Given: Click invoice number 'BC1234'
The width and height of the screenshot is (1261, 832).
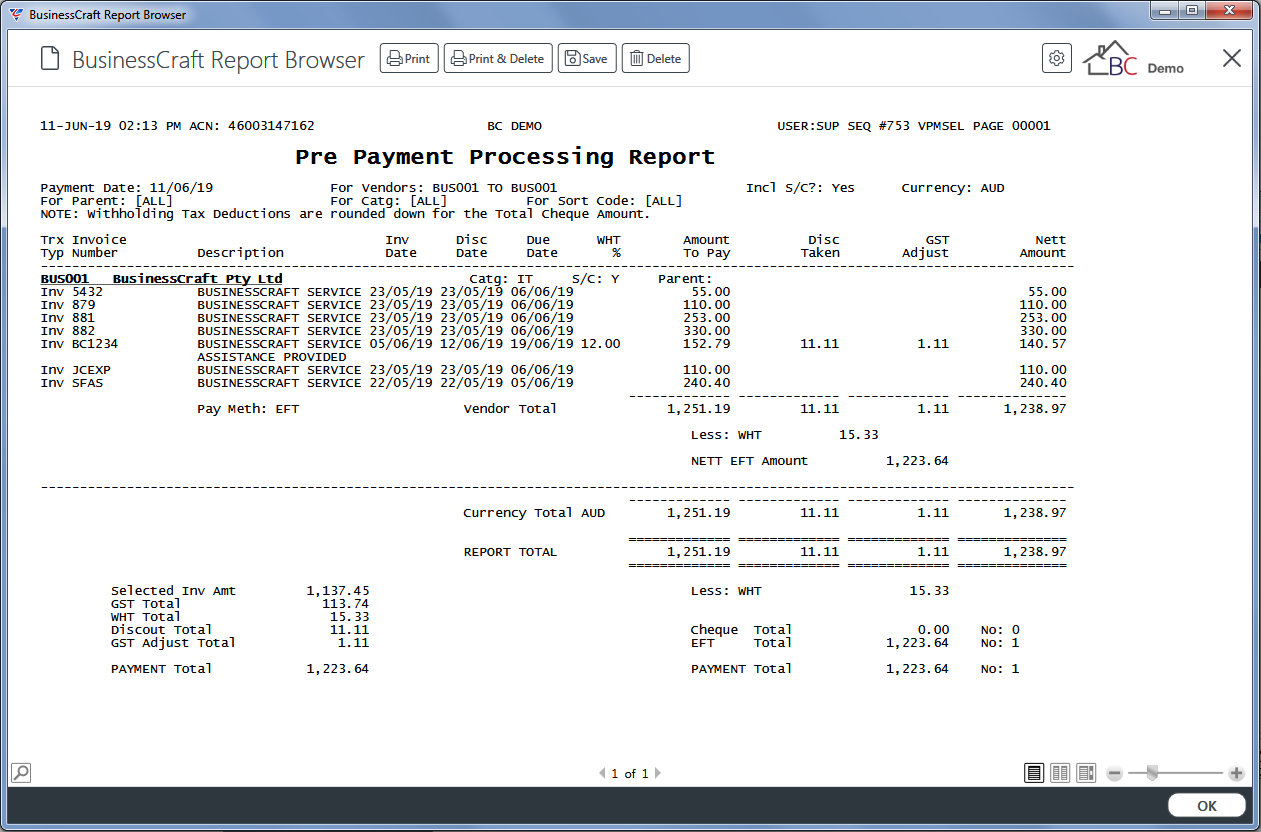Looking at the screenshot, I should click(x=95, y=344).
